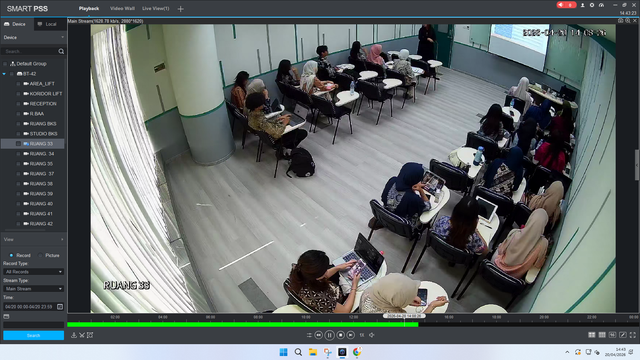Tick the RUANG 33 camera checkbox
The height and width of the screenshot is (360, 640).
18,144
